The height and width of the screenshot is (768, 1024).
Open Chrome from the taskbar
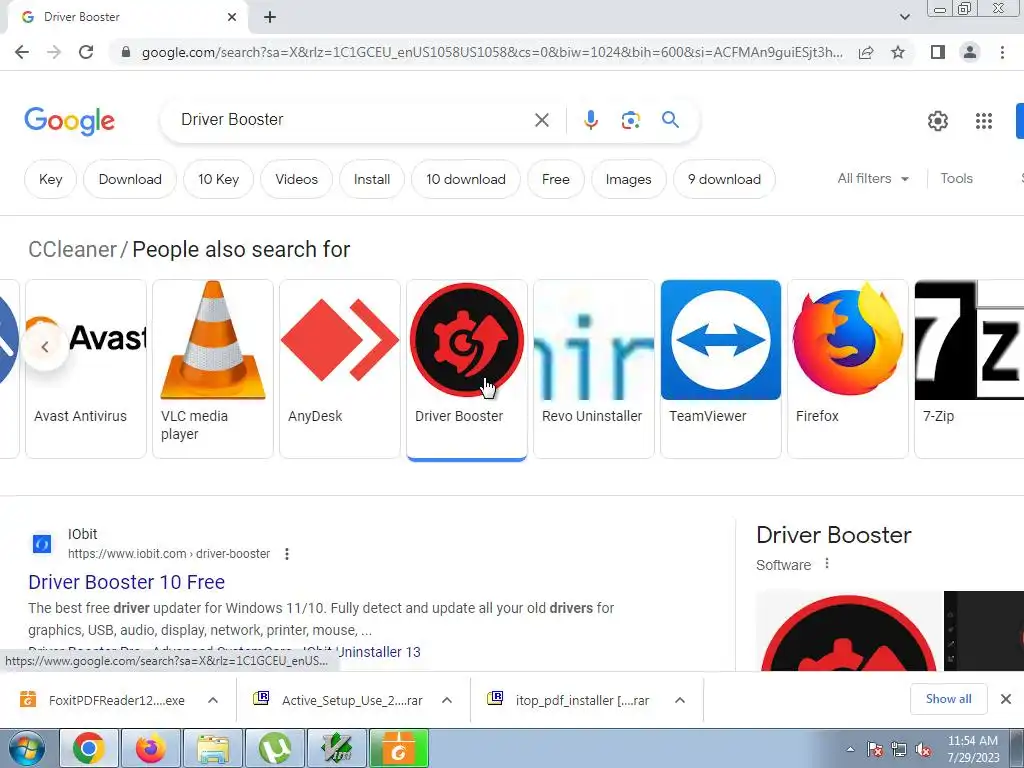point(89,748)
